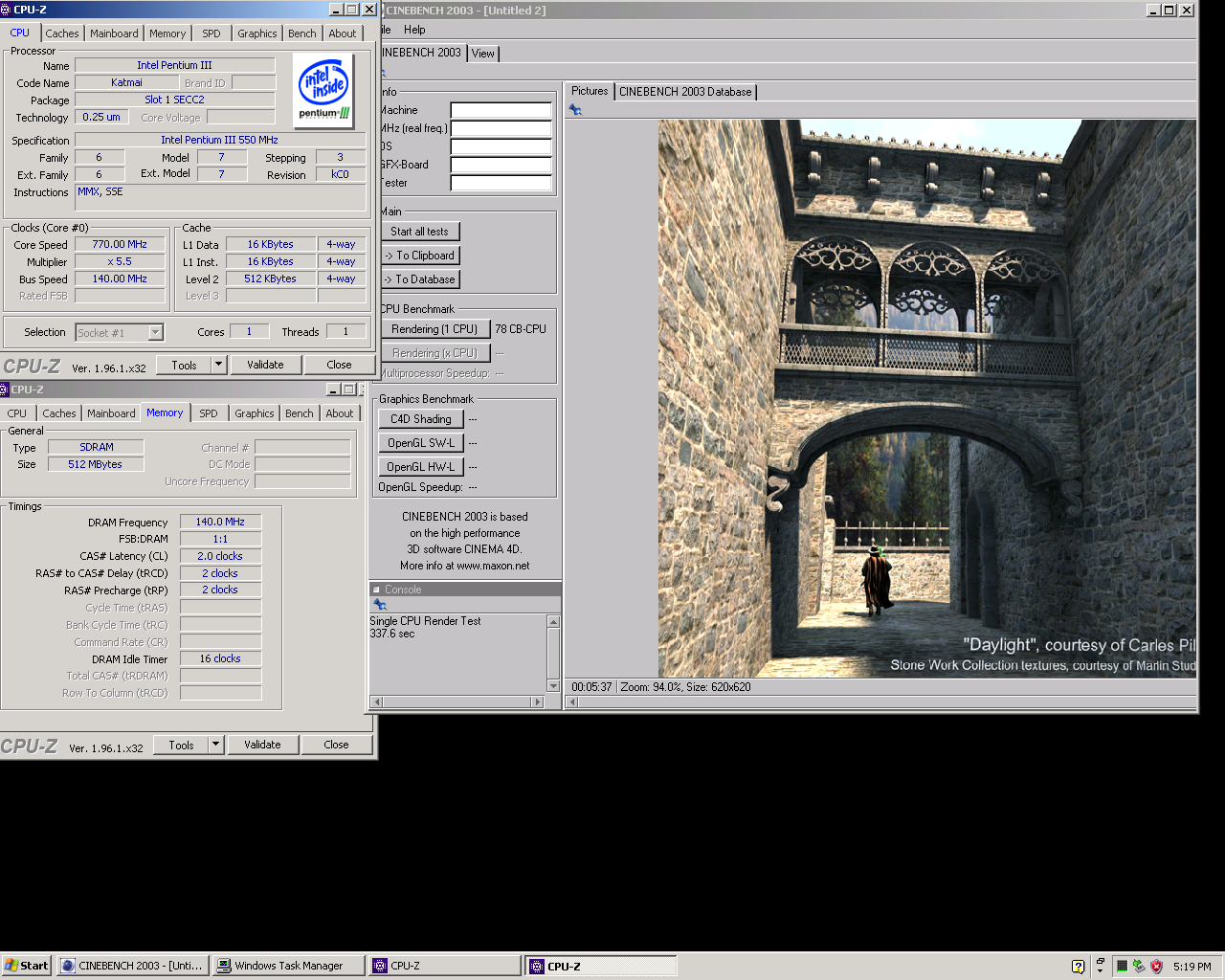Open the Tools dropdown arrow in bottom CPU-Z
Image resolution: width=1225 pixels, height=980 pixels.
[215, 745]
